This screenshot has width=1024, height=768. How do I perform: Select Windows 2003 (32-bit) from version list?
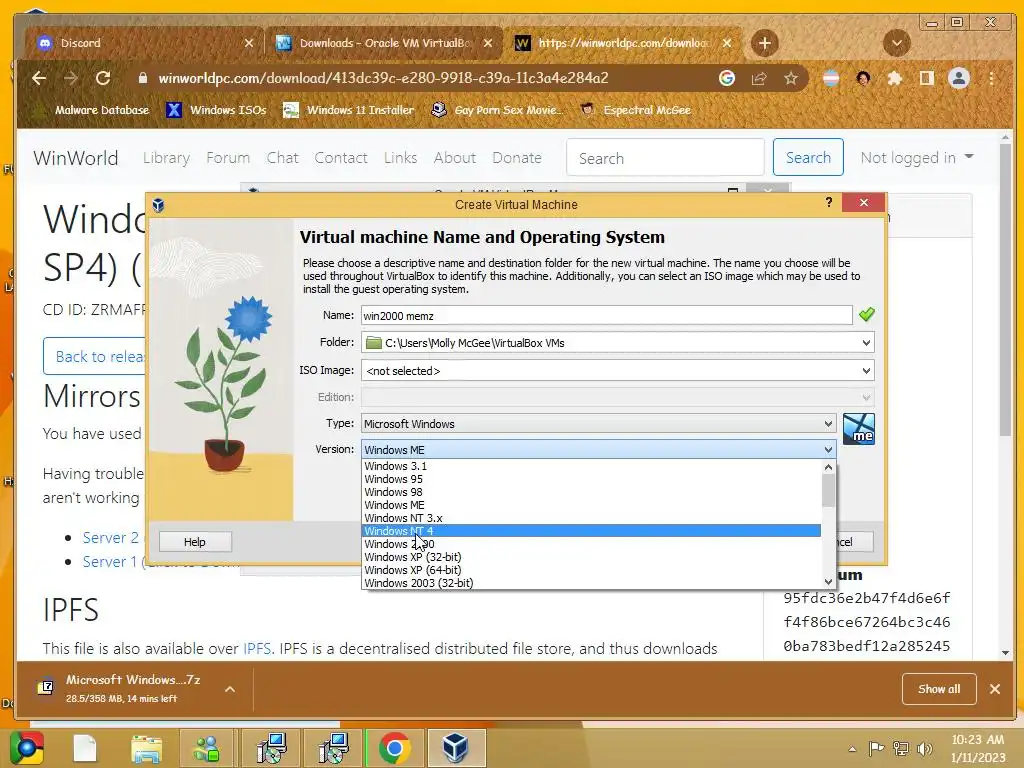[591, 583]
